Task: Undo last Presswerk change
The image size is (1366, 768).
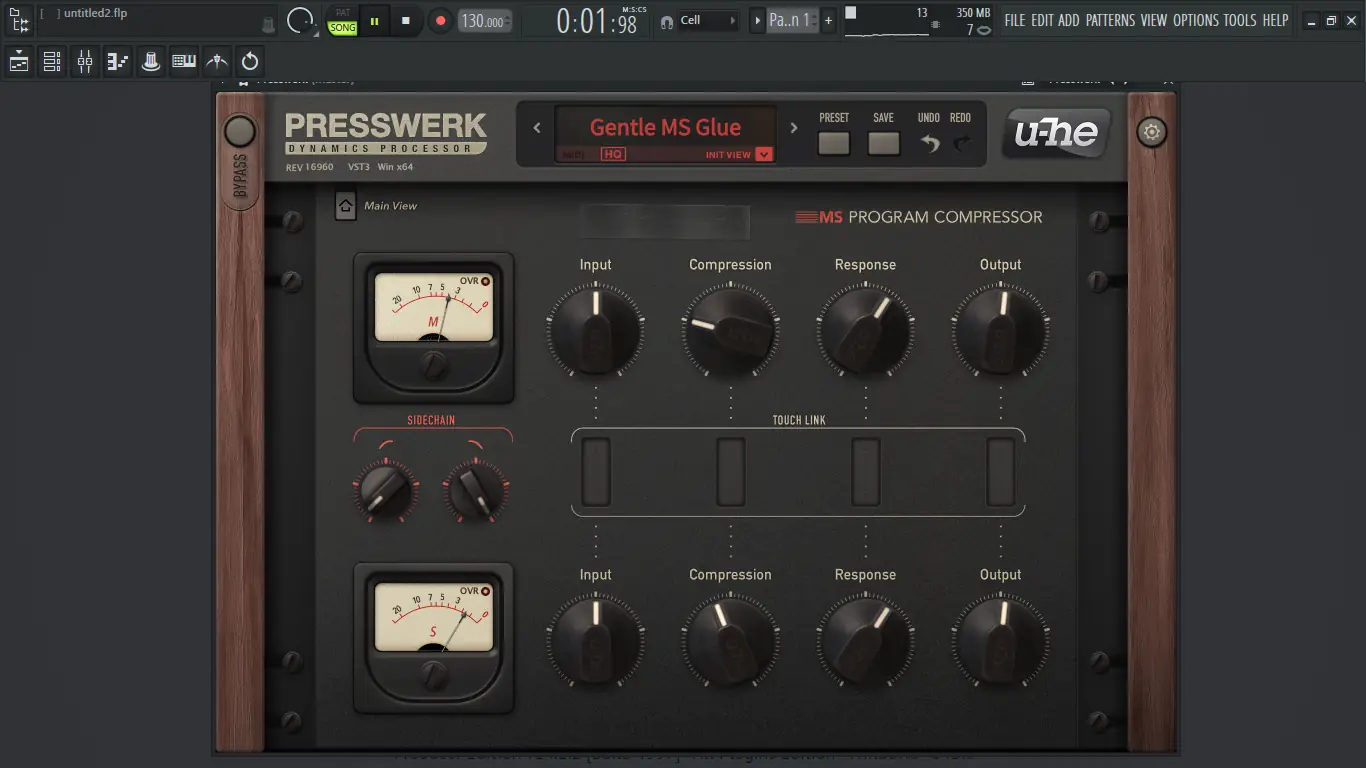Action: (x=930, y=144)
